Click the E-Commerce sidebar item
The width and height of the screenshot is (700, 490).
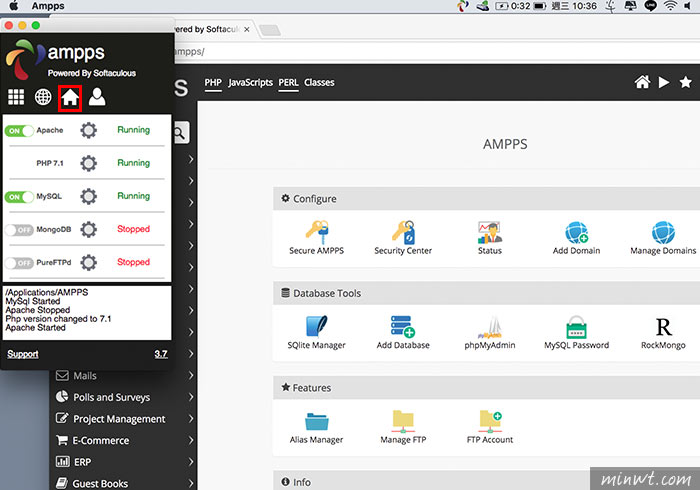(x=124, y=440)
